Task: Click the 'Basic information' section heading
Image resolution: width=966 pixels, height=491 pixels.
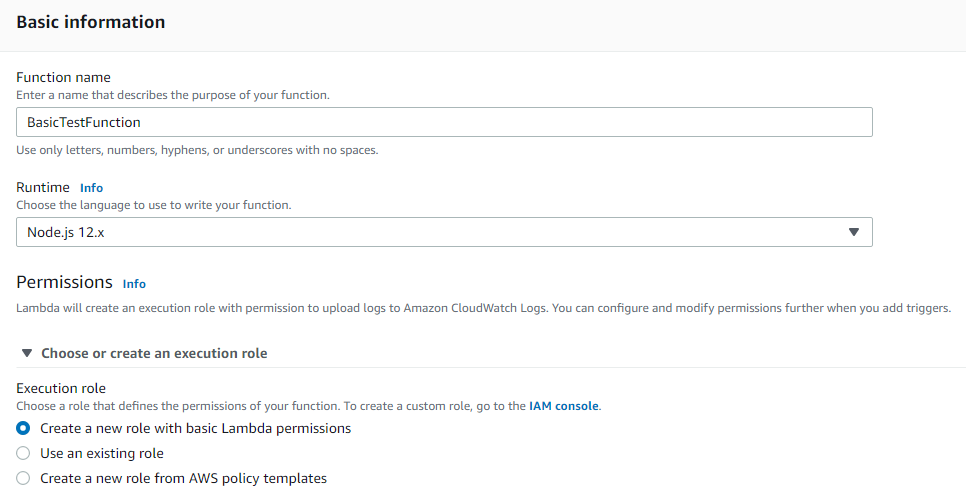Action: (91, 22)
